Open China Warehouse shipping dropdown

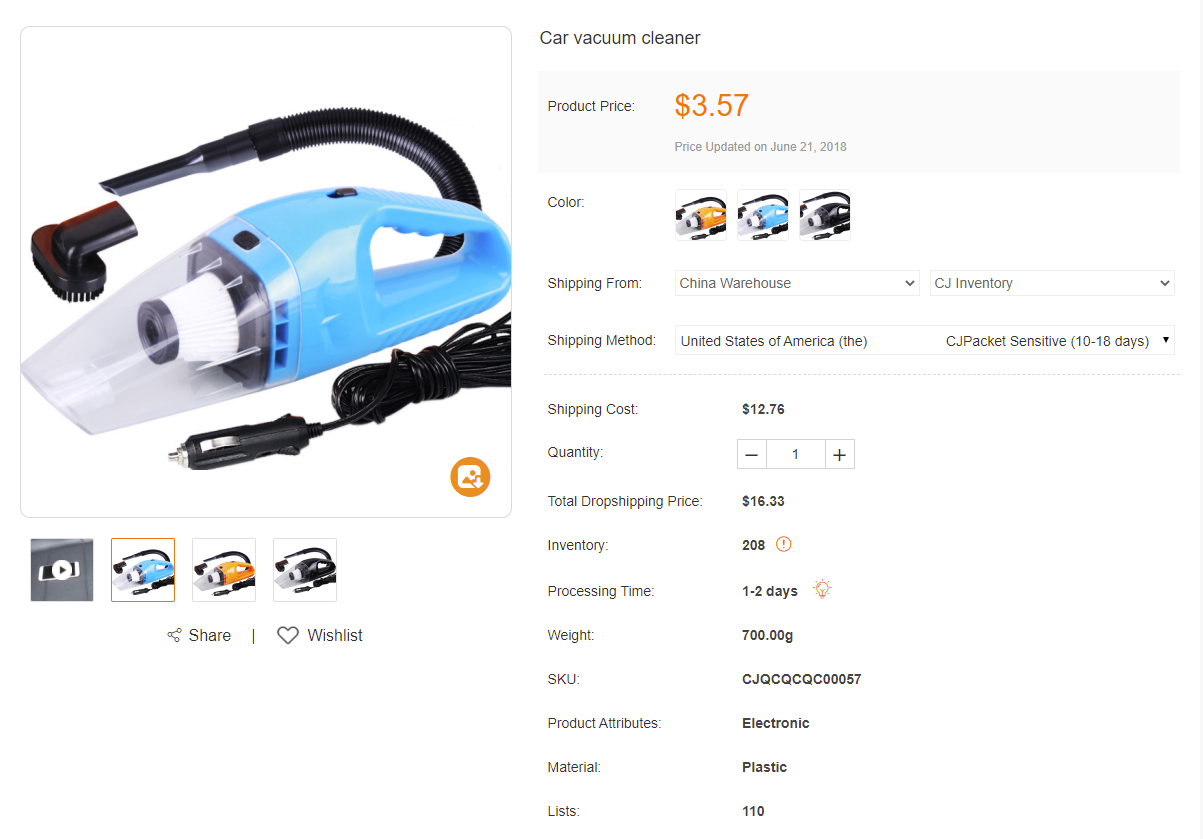797,283
